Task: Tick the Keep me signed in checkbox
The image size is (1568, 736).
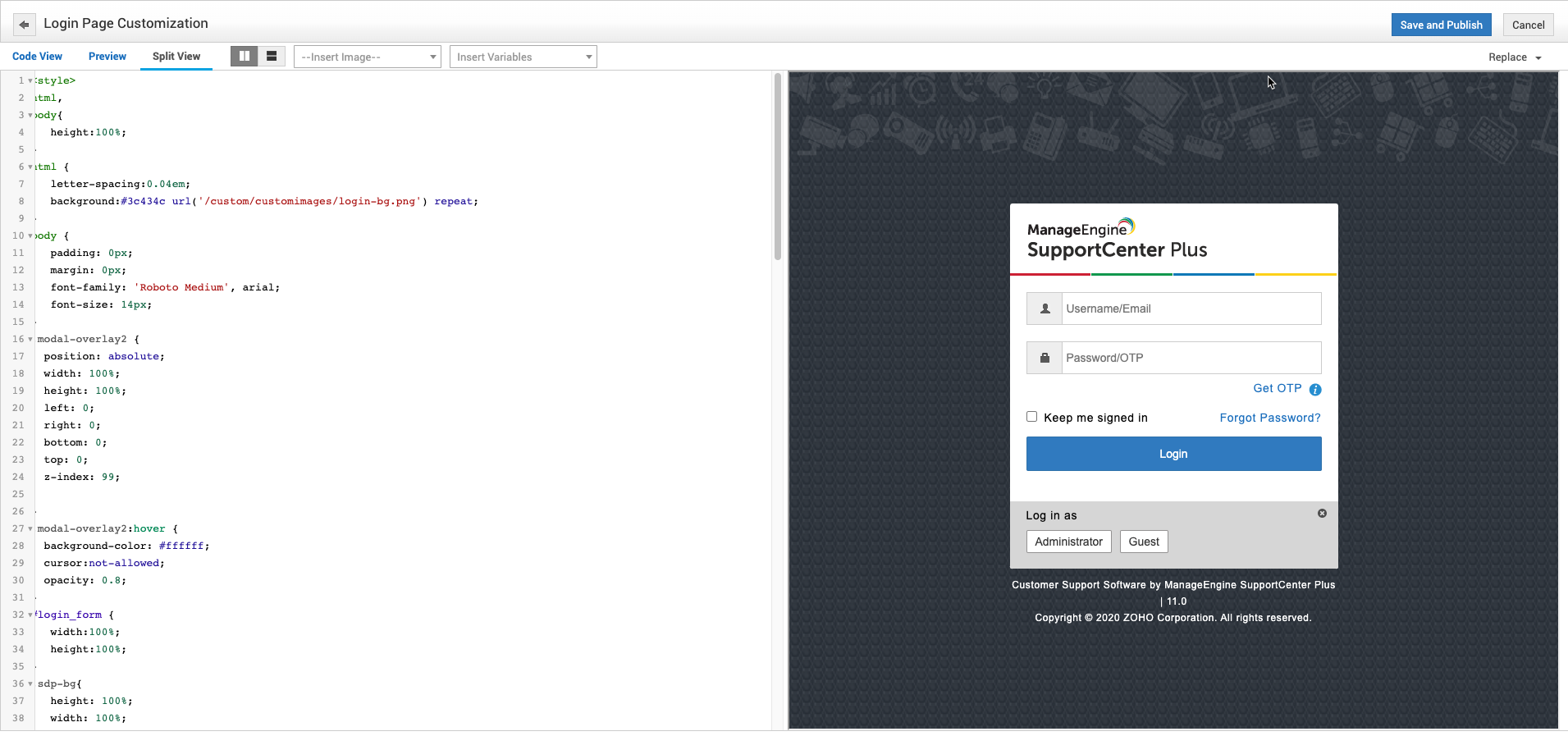Action: tap(1032, 417)
